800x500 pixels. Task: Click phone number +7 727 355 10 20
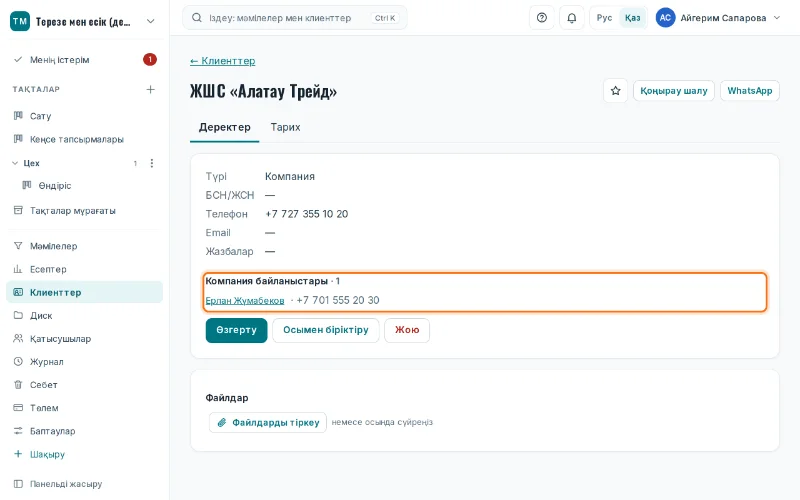click(307, 214)
